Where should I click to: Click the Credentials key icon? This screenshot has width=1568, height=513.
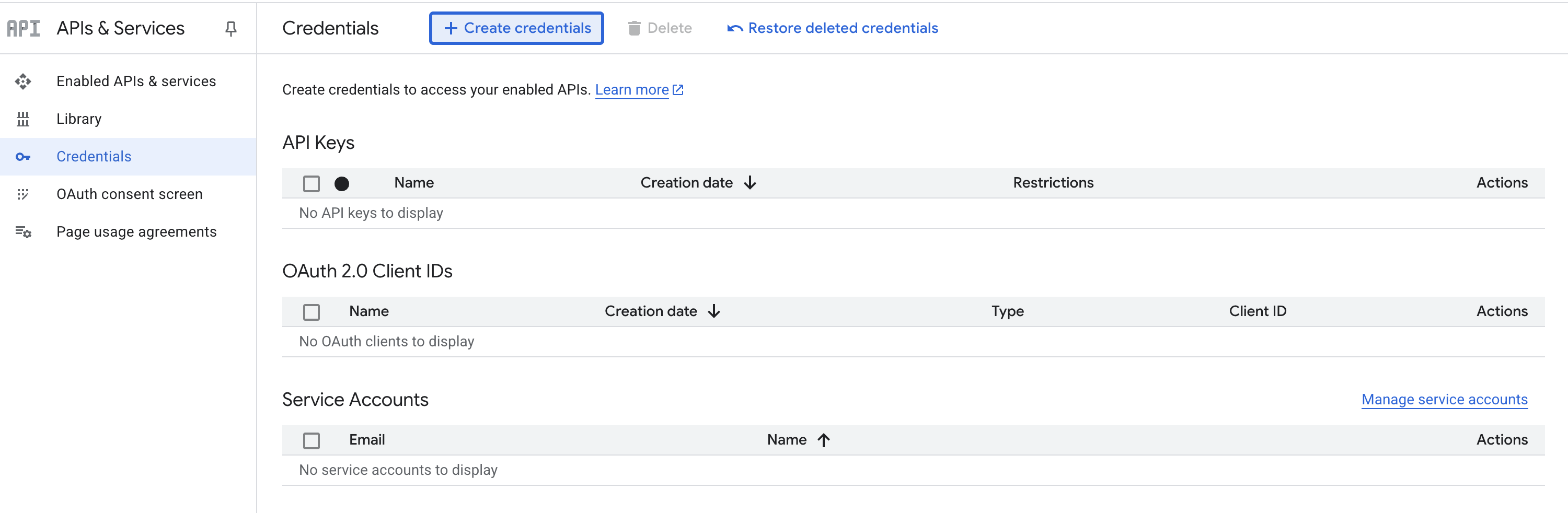pos(23,156)
